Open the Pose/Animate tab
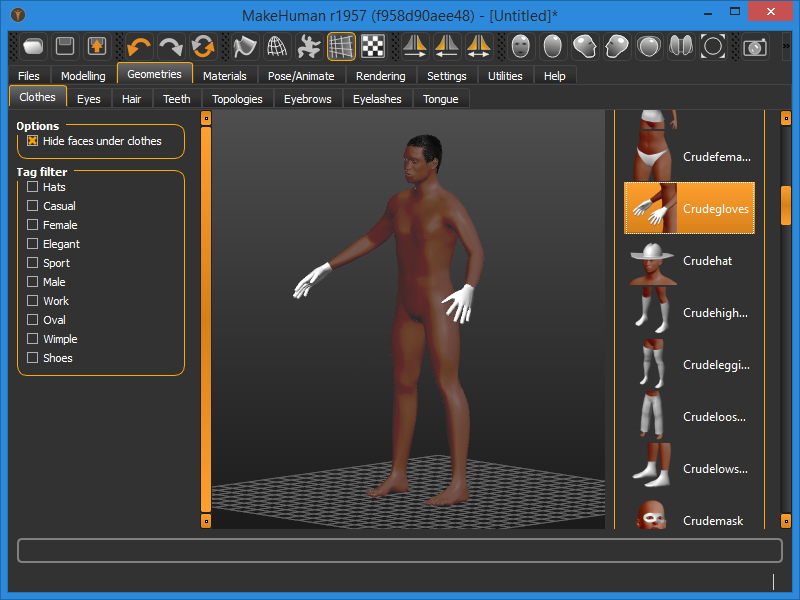This screenshot has width=800, height=600. 301,76
